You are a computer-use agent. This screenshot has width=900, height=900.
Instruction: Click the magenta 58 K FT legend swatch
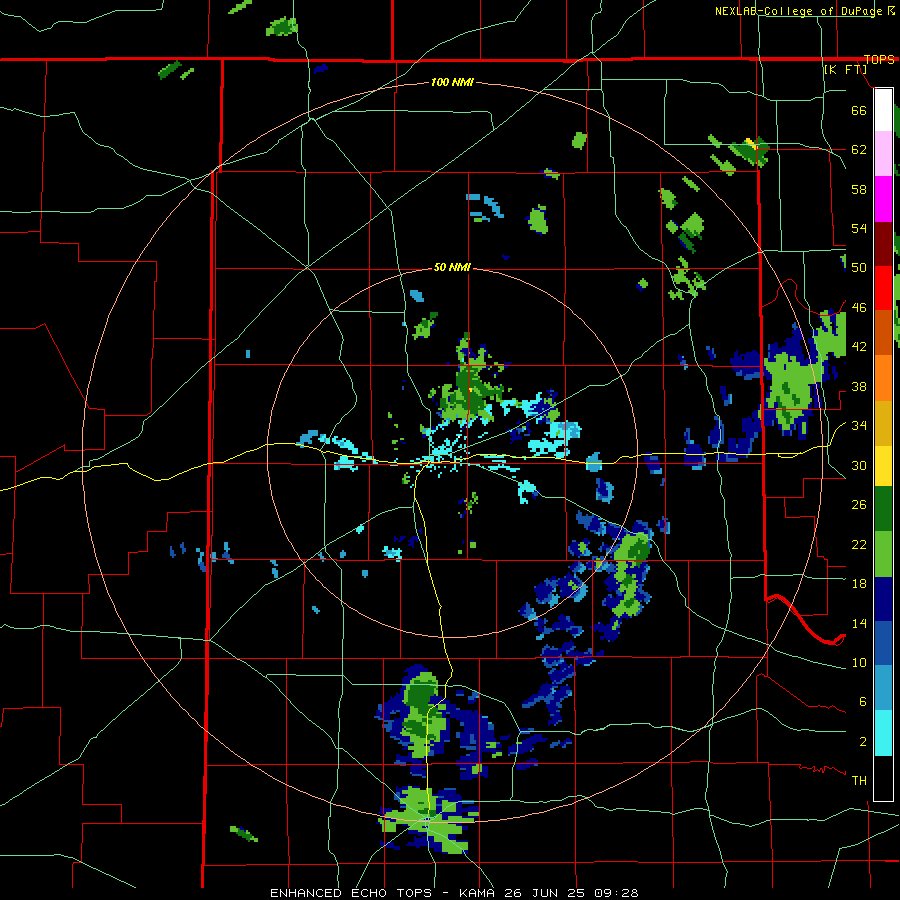tap(883, 199)
